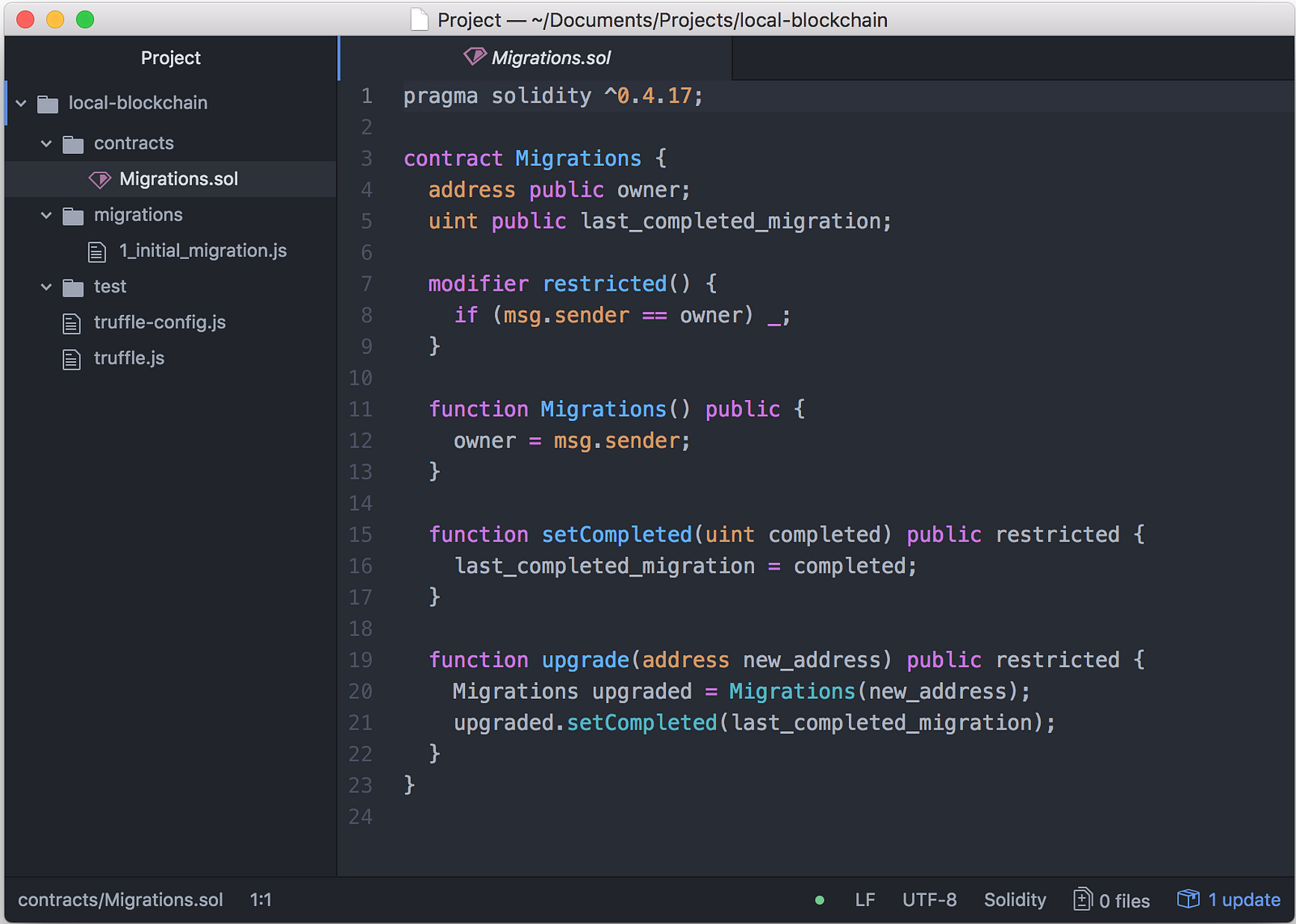Click the test folder icon
1296x924 pixels.
[73, 287]
